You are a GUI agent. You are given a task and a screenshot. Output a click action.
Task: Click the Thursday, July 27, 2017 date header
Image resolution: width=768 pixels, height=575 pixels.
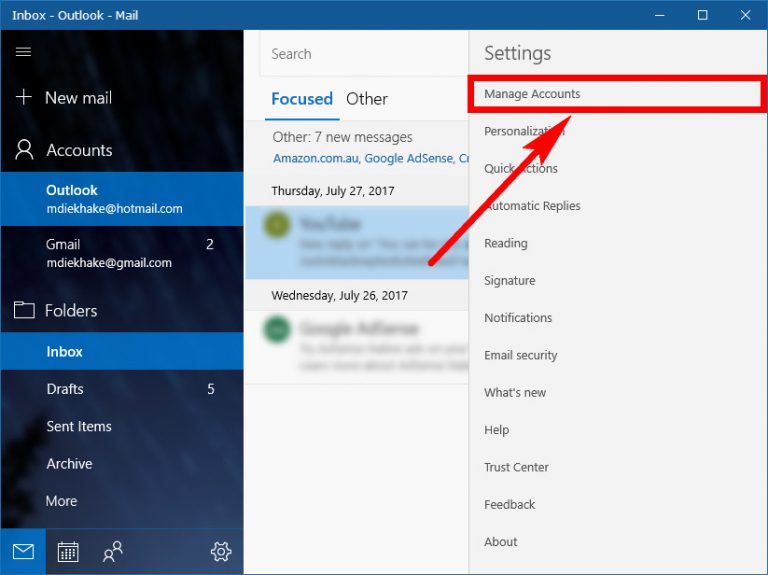(333, 191)
